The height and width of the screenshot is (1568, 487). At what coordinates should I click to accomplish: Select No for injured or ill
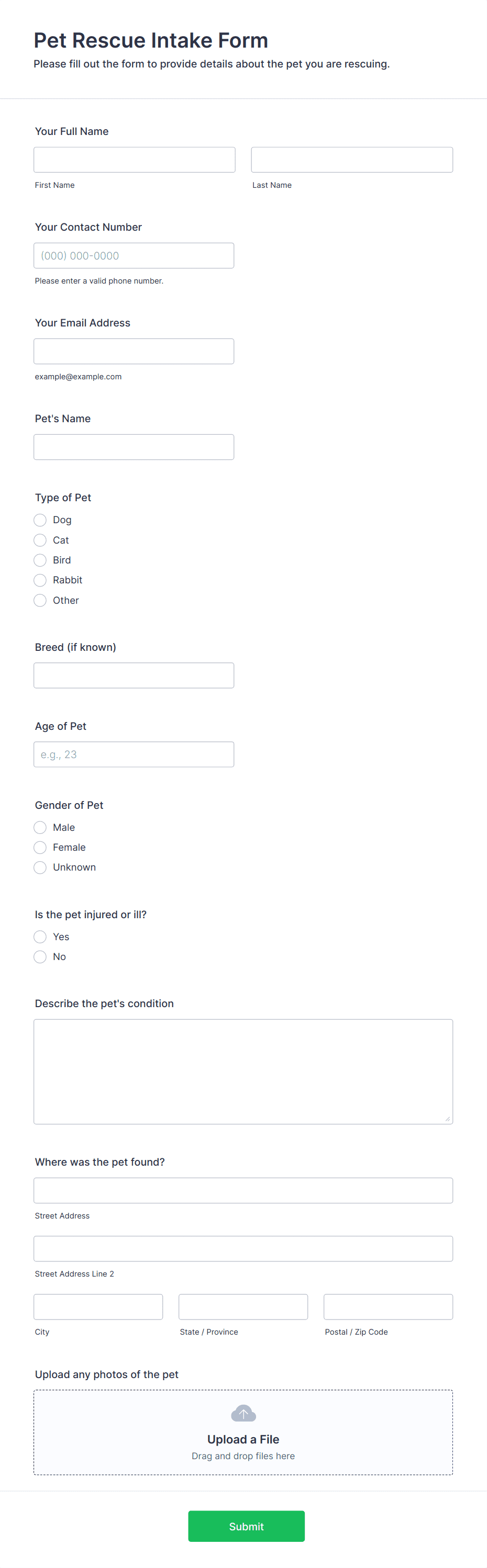coord(40,957)
